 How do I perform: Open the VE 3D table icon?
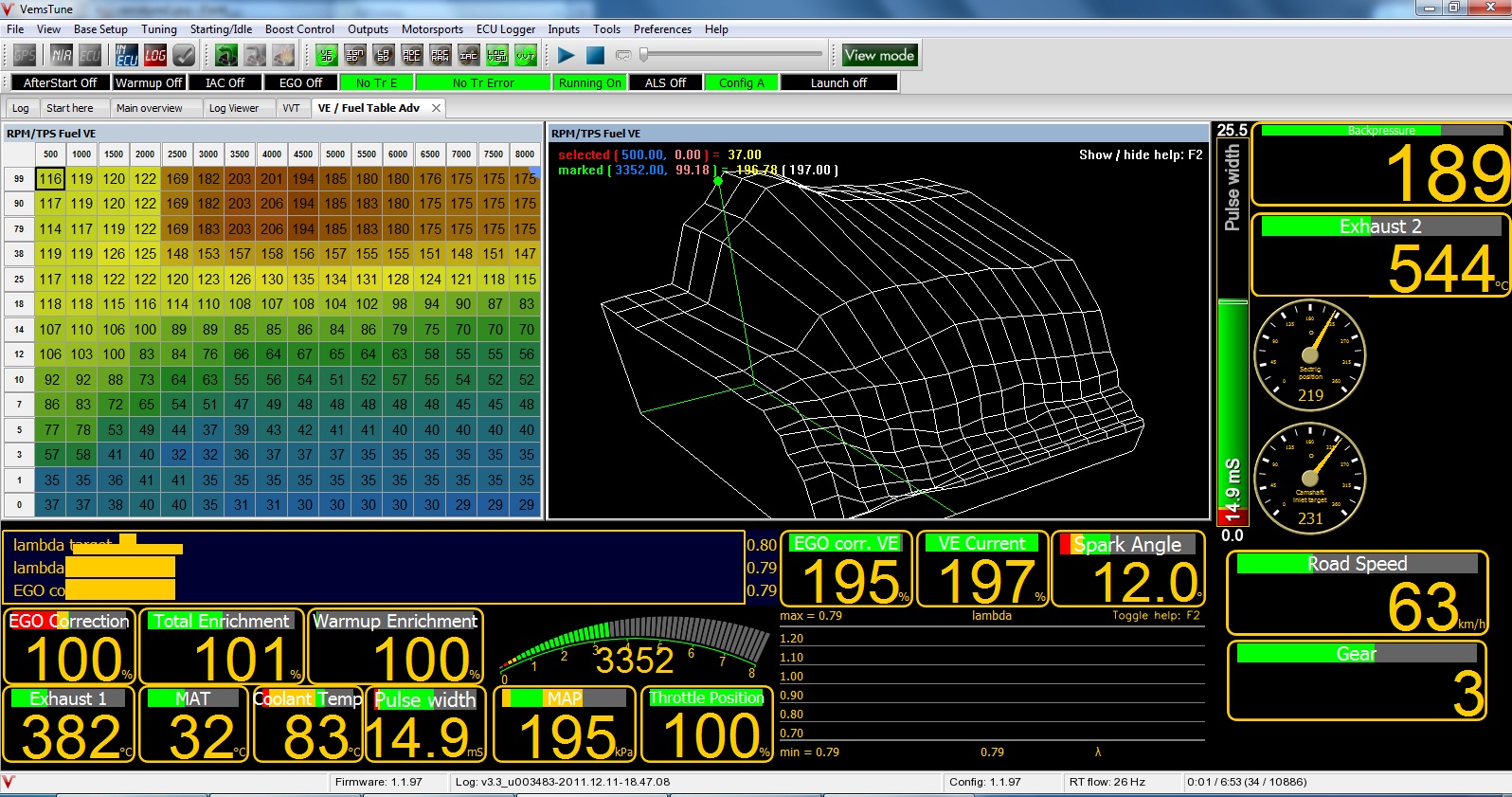pos(327,56)
